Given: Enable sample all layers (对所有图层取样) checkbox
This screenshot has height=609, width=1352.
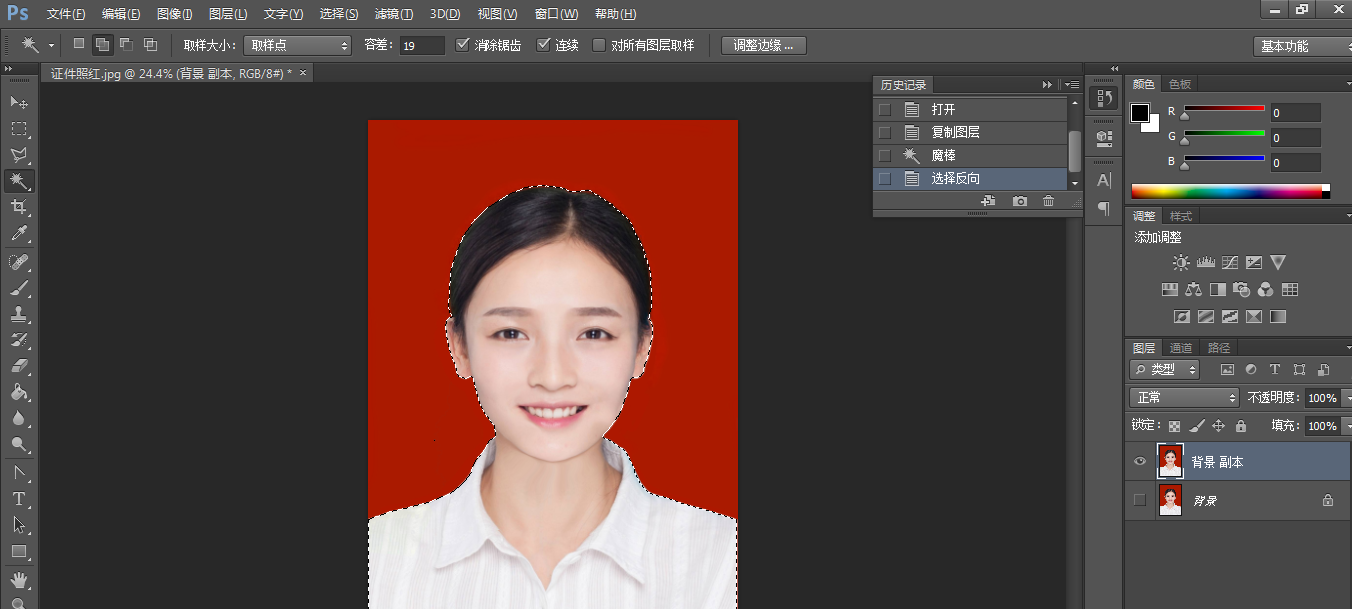Looking at the screenshot, I should click(599, 45).
